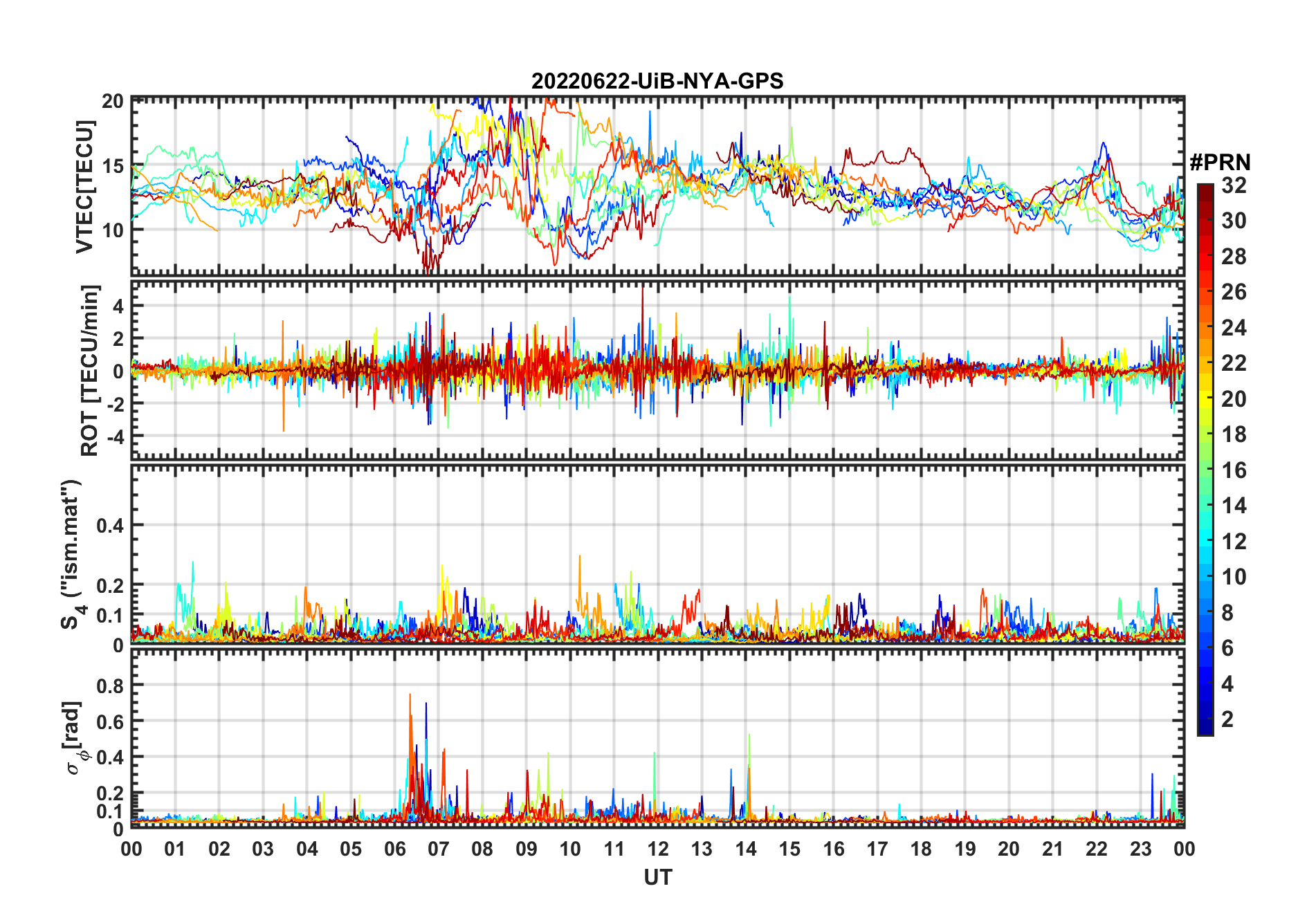This screenshot has width=1316, height=920.
Task: Click x-axis hour label 16
Action: 834,849
